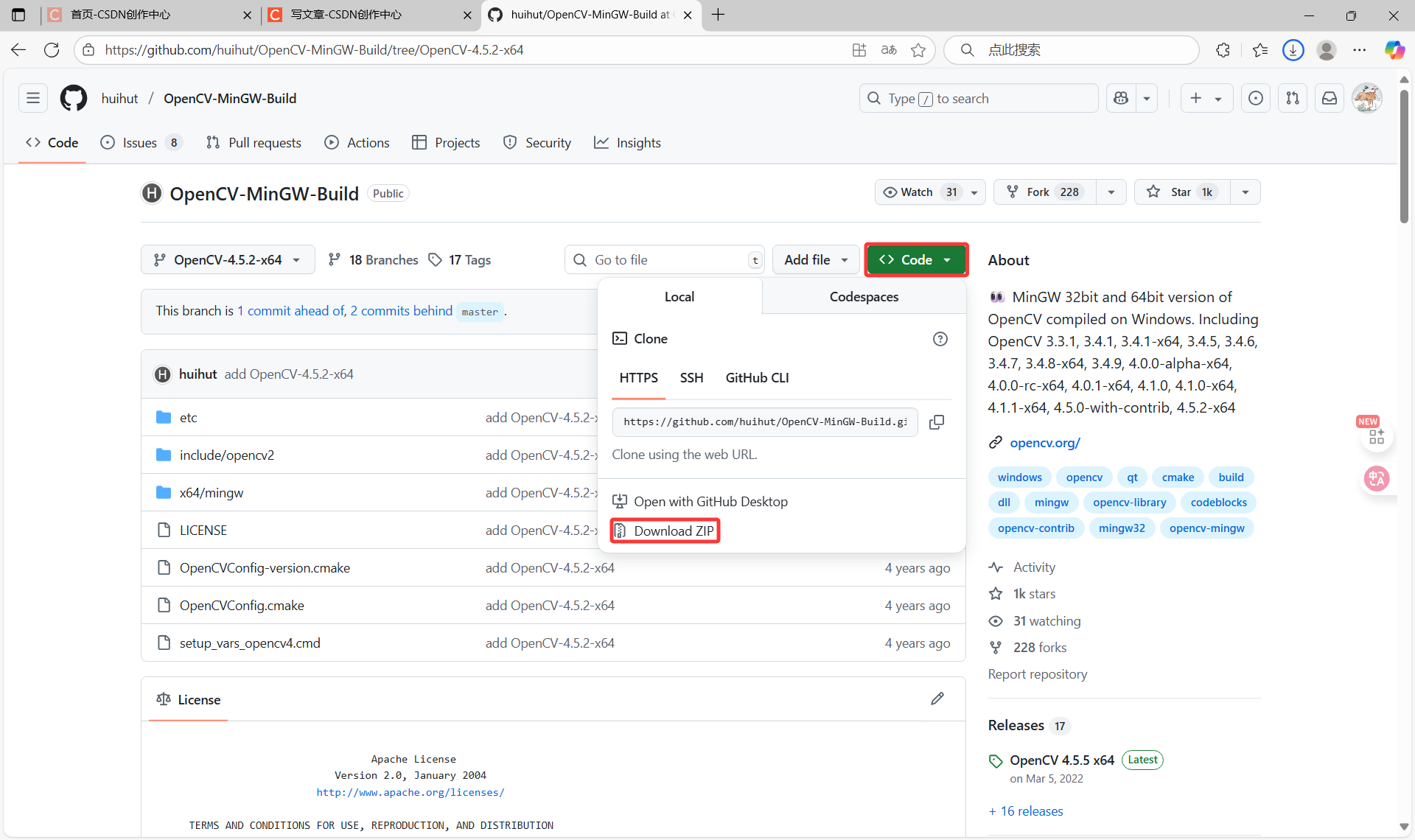
Task: Copy the clone URL to clipboard
Action: coord(937,422)
